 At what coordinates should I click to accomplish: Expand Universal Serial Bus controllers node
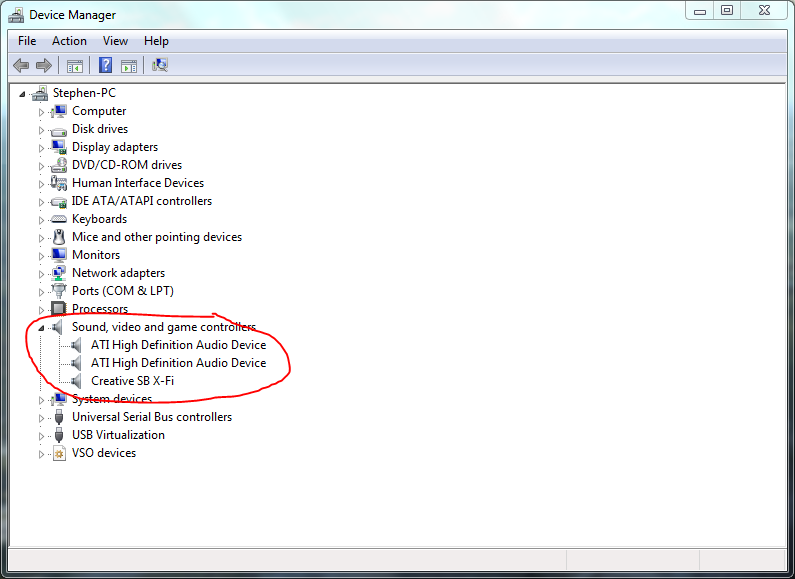(x=42, y=417)
